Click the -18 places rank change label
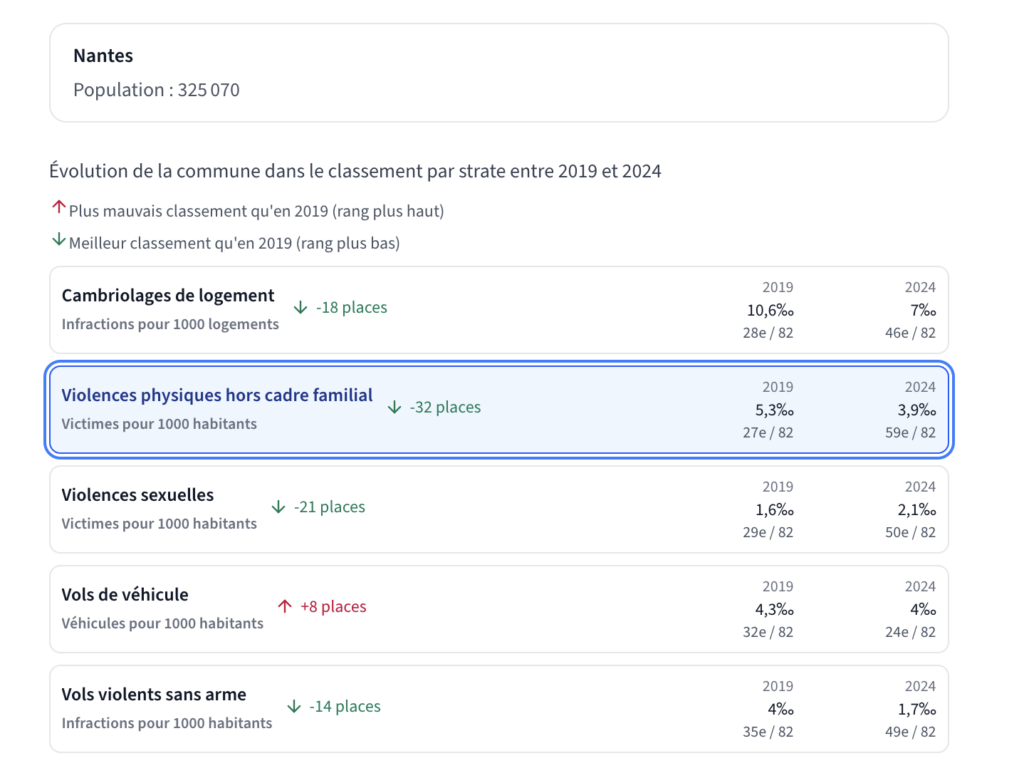Viewport: 1024px width, 778px height. tap(351, 307)
